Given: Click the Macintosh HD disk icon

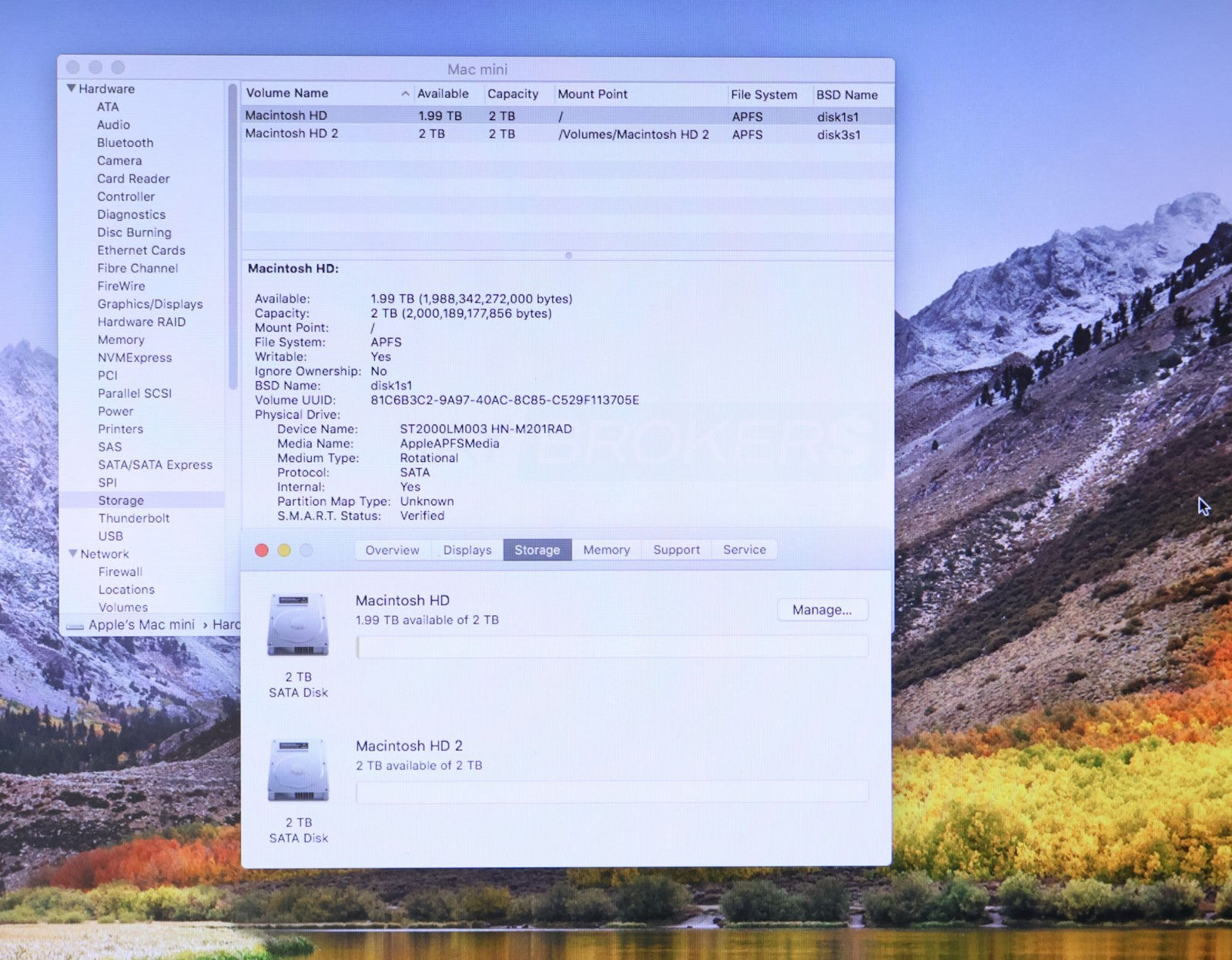Looking at the screenshot, I should coord(298,624).
